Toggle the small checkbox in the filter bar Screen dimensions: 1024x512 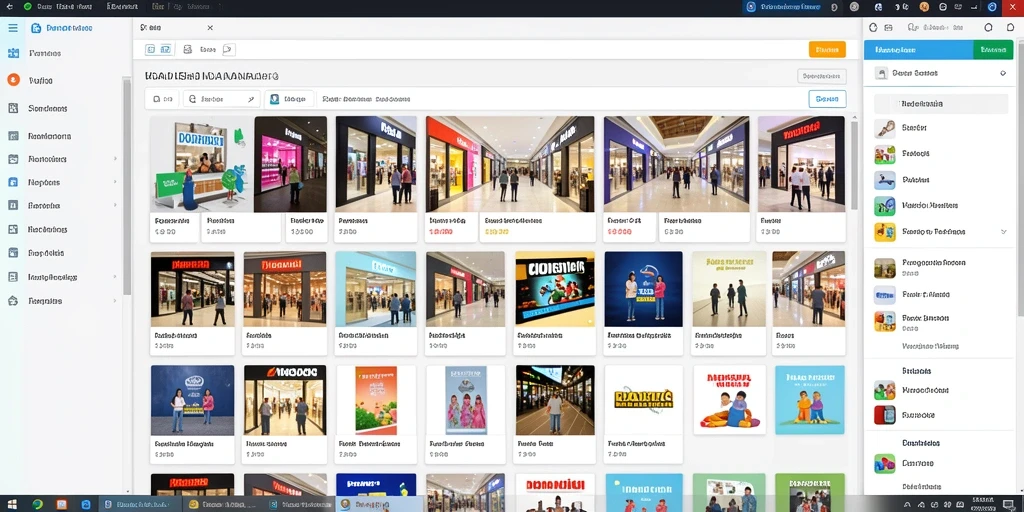[x=157, y=99]
